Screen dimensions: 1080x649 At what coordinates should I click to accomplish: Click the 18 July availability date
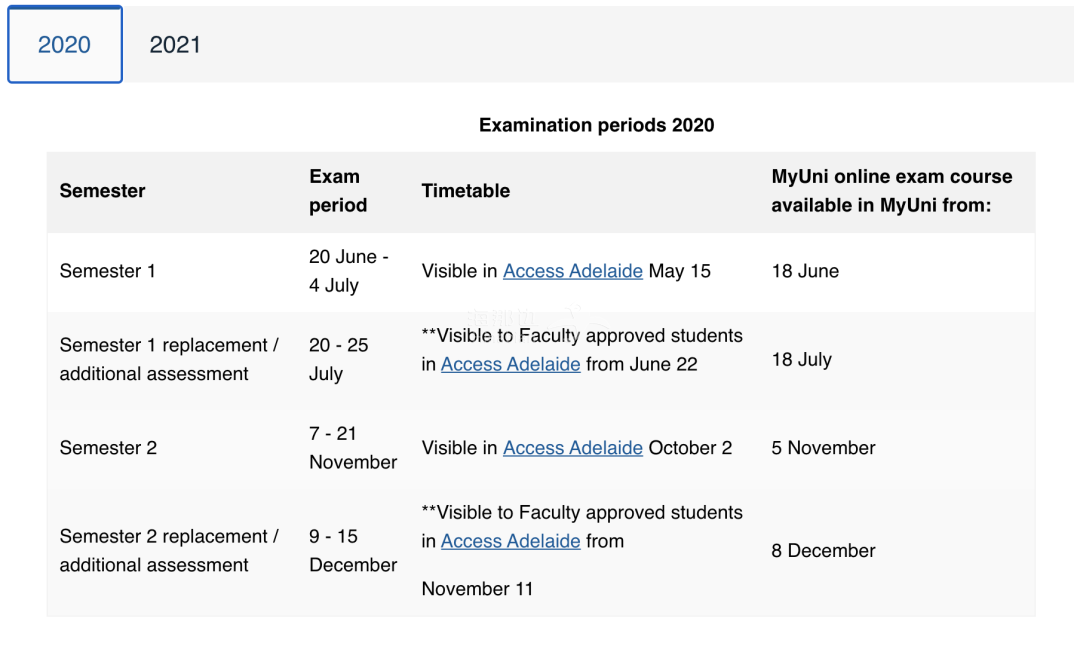[802, 360]
